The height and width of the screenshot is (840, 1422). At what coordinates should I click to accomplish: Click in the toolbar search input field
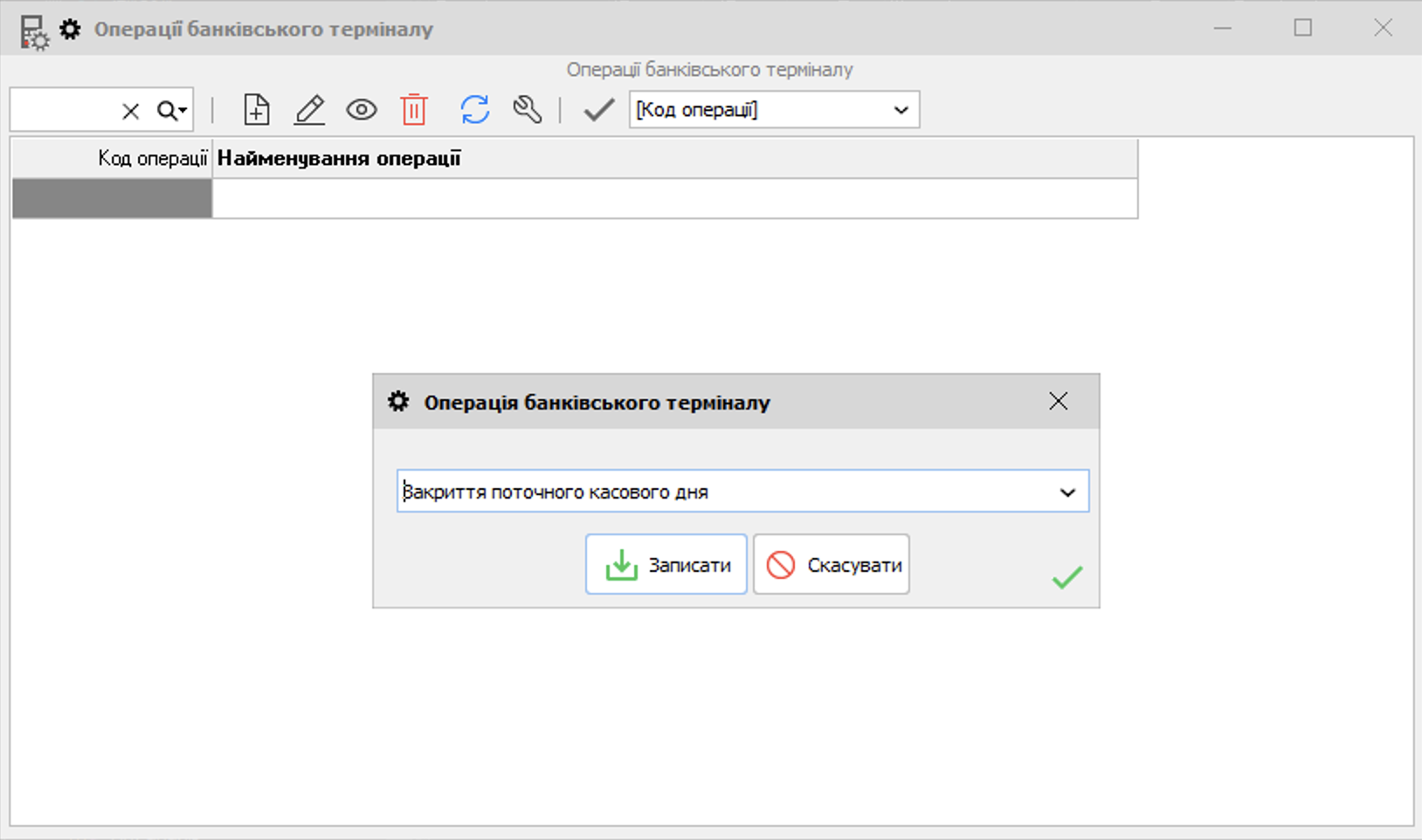pos(63,111)
